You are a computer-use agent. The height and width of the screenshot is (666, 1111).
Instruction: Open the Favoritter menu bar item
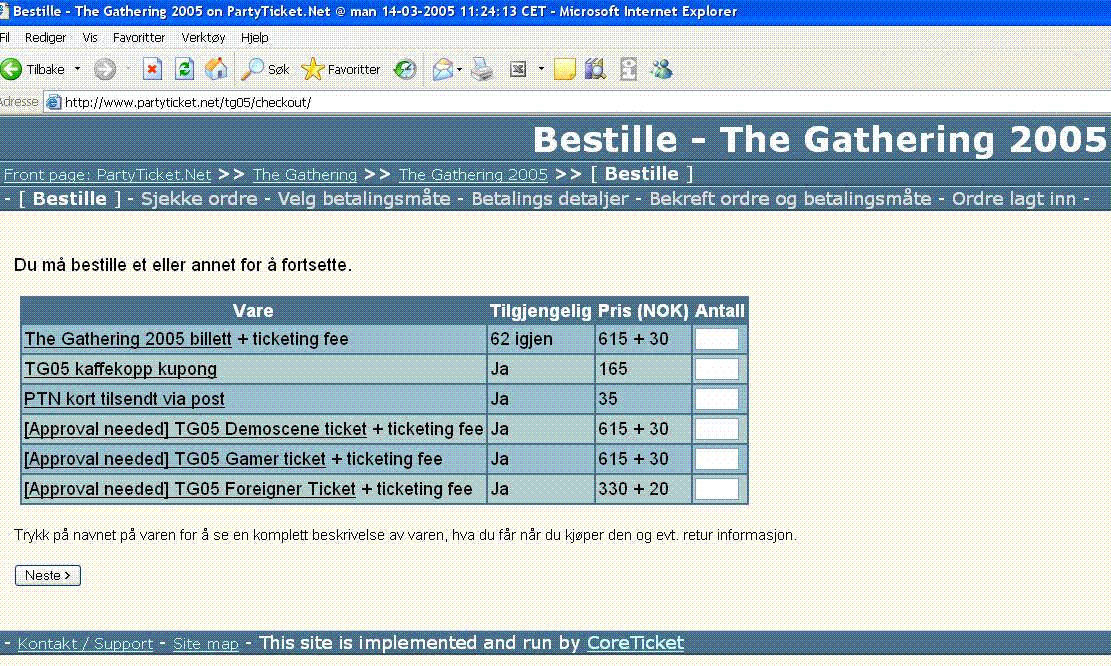(139, 38)
